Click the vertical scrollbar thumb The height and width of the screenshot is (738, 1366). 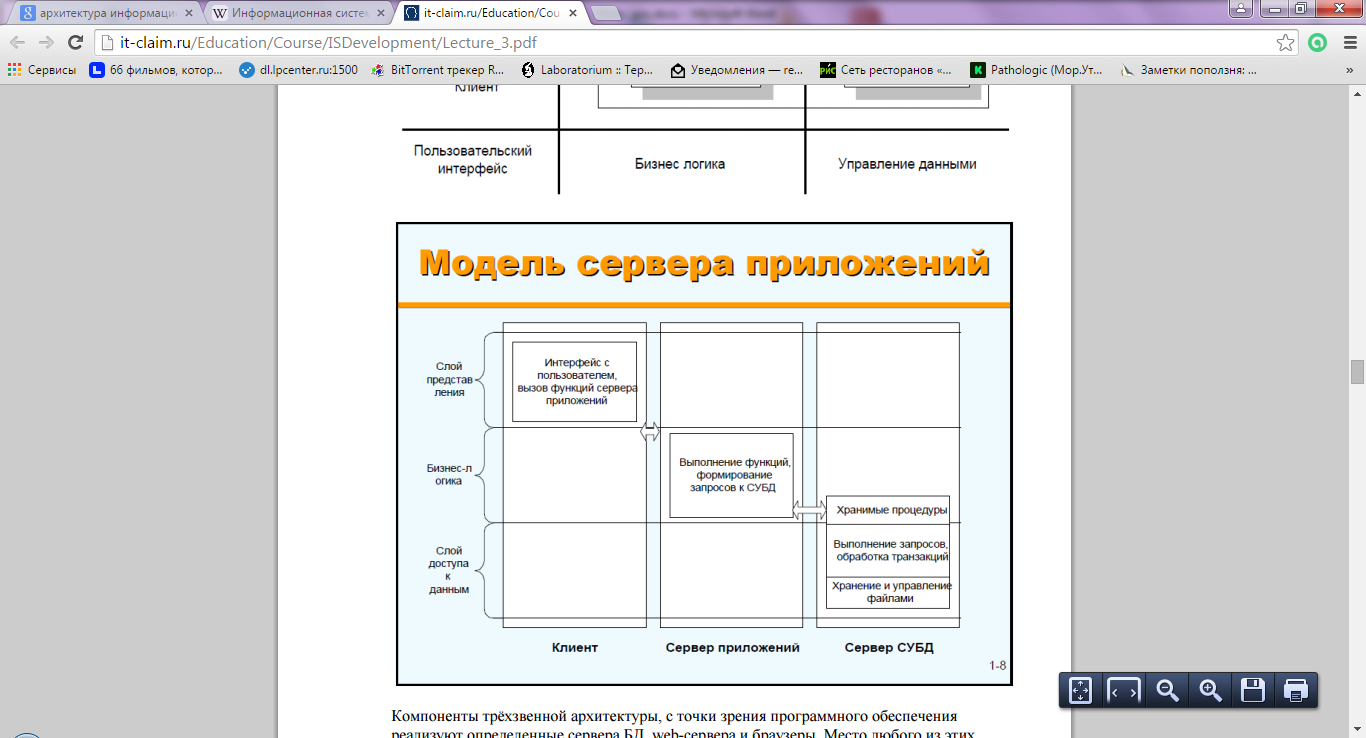1357,372
